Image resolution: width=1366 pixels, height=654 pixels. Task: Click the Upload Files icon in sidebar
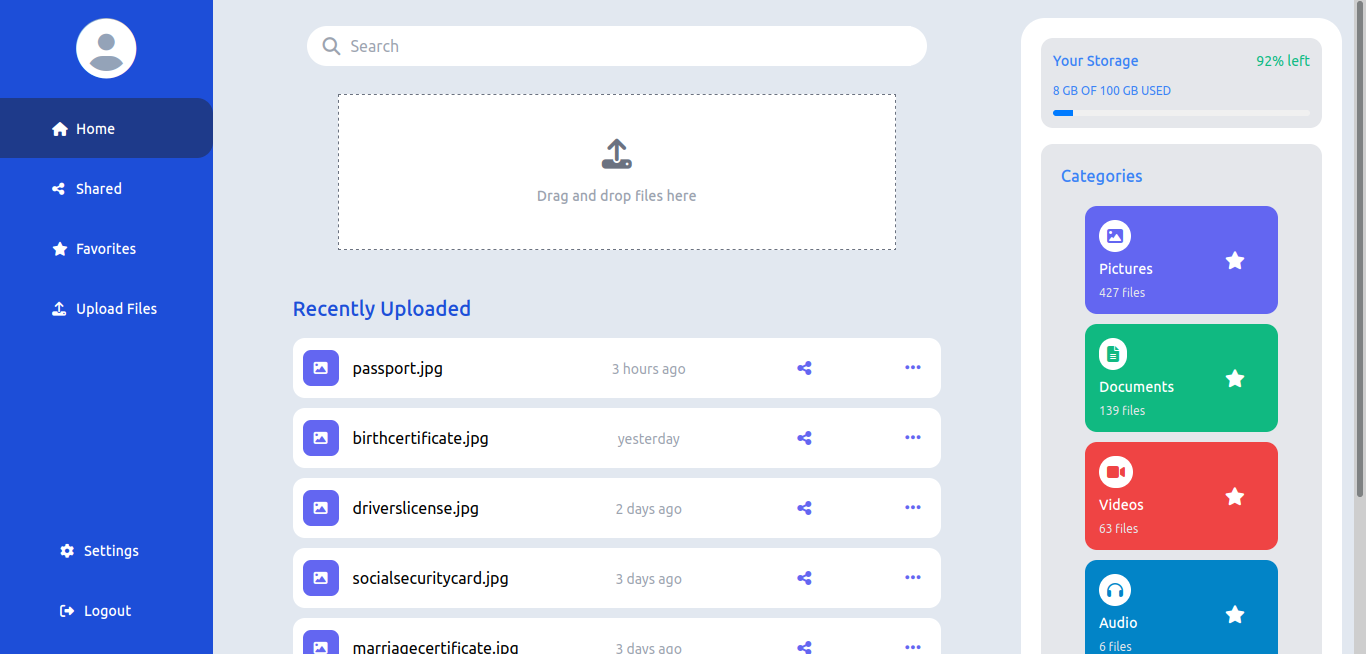tap(59, 308)
